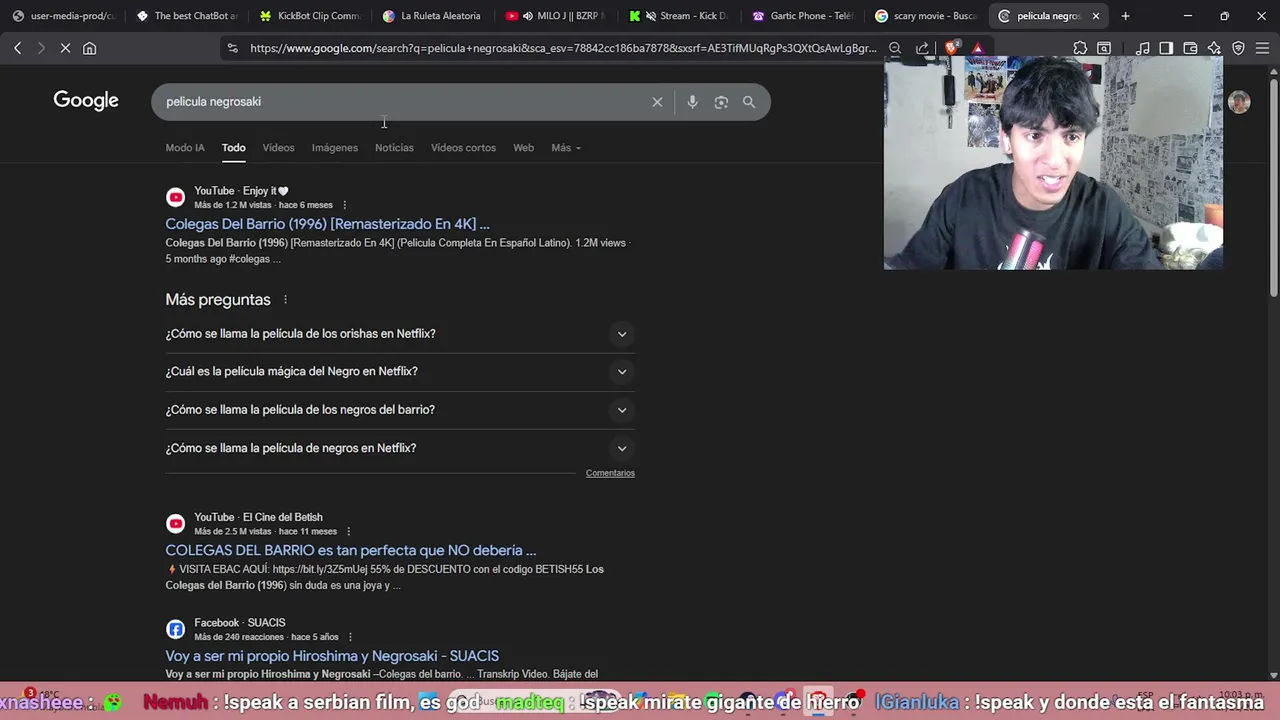Switch to Videos cortos results tab

[463, 148]
